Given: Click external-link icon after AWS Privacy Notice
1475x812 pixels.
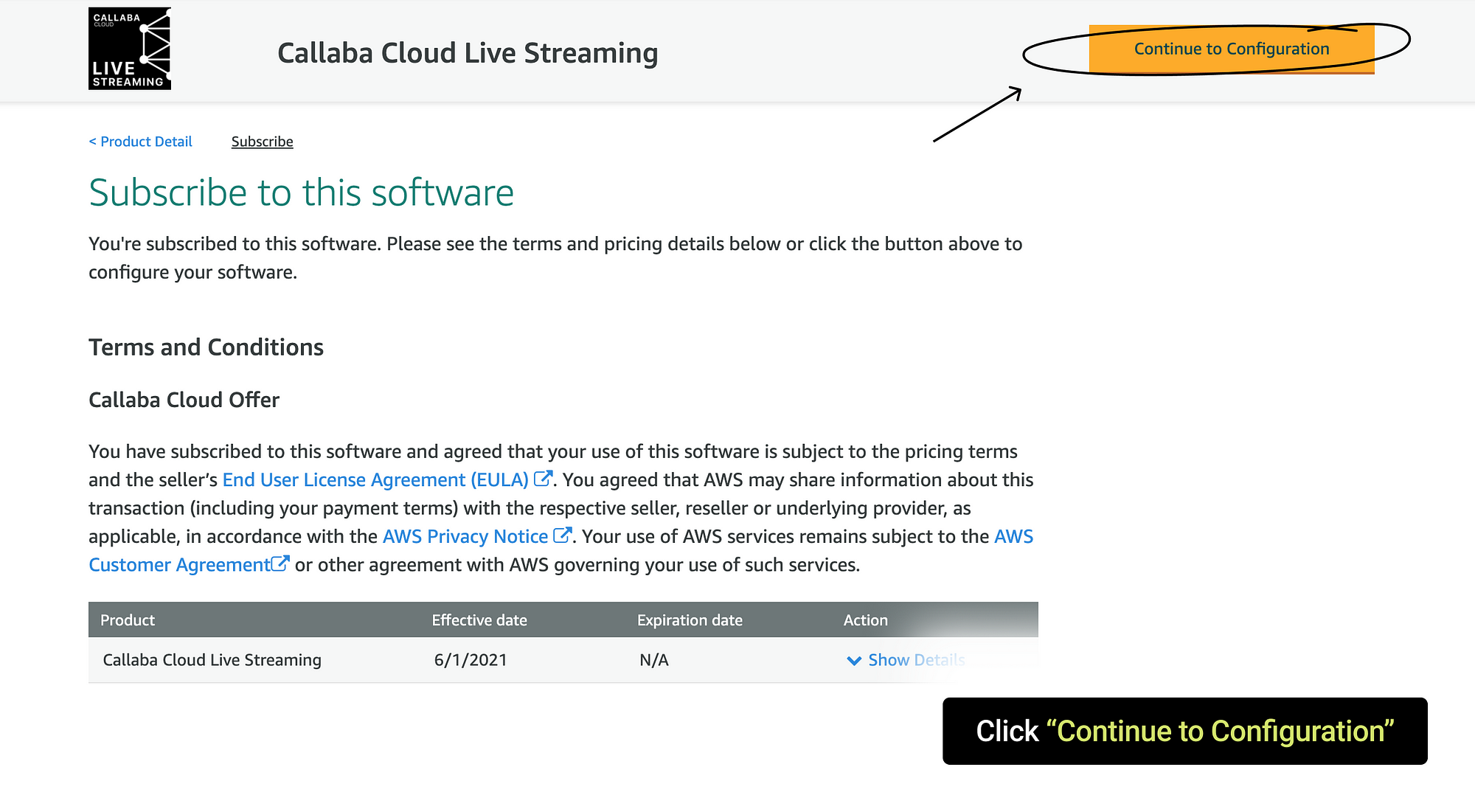Looking at the screenshot, I should pyautogui.click(x=563, y=535).
